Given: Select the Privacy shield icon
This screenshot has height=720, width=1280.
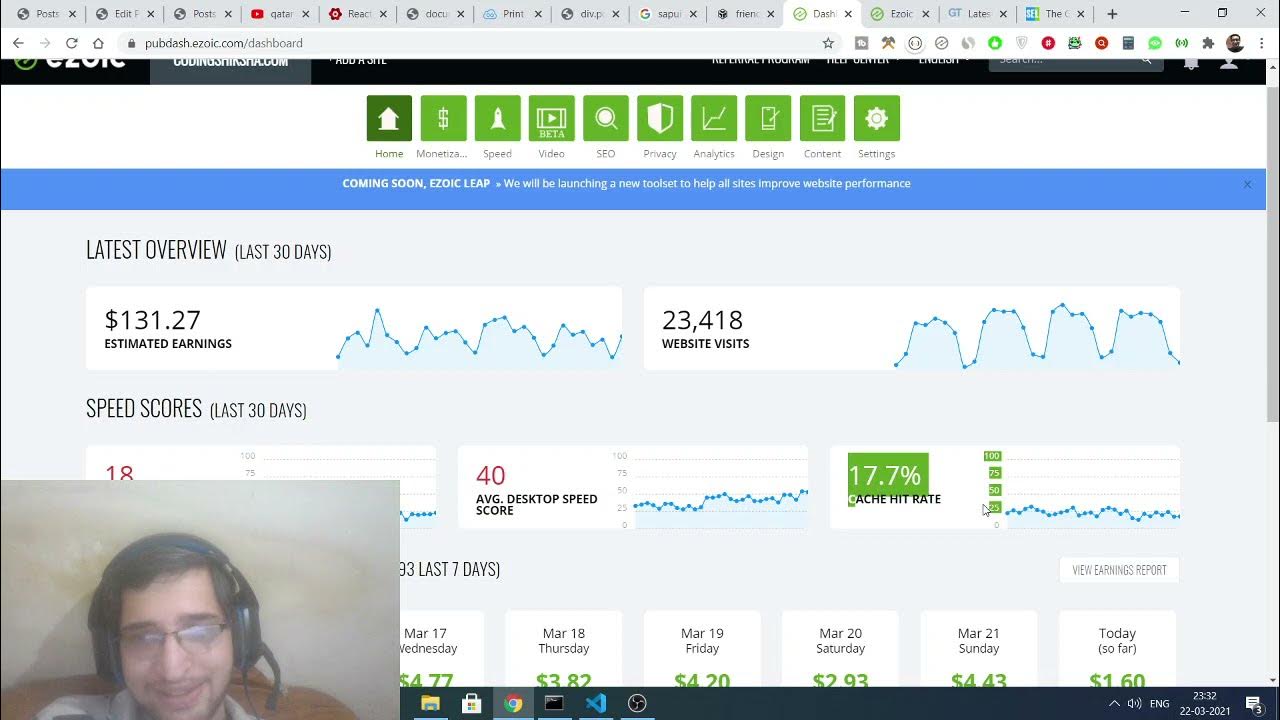Looking at the screenshot, I should coord(659,119).
